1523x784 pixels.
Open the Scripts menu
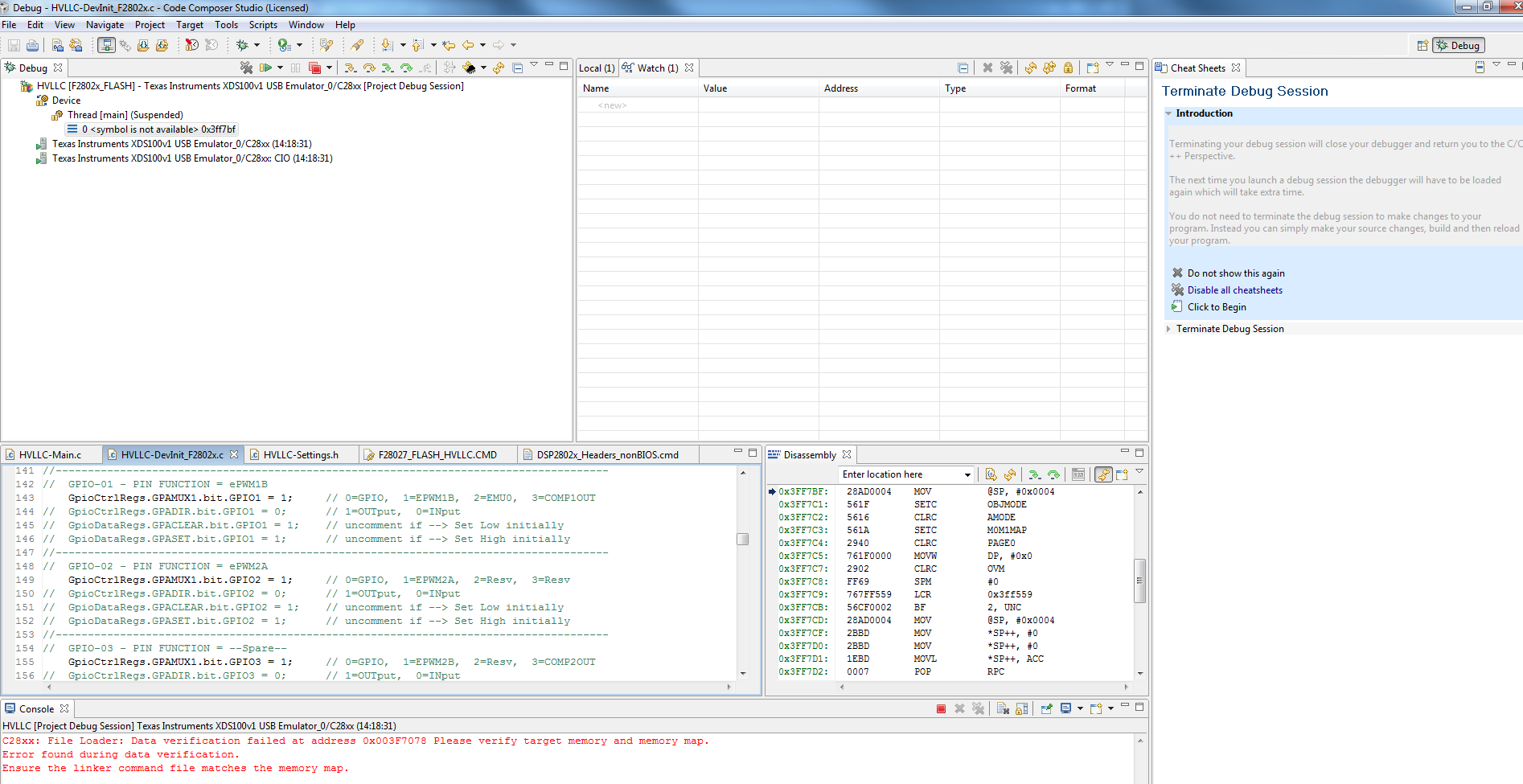coord(263,25)
